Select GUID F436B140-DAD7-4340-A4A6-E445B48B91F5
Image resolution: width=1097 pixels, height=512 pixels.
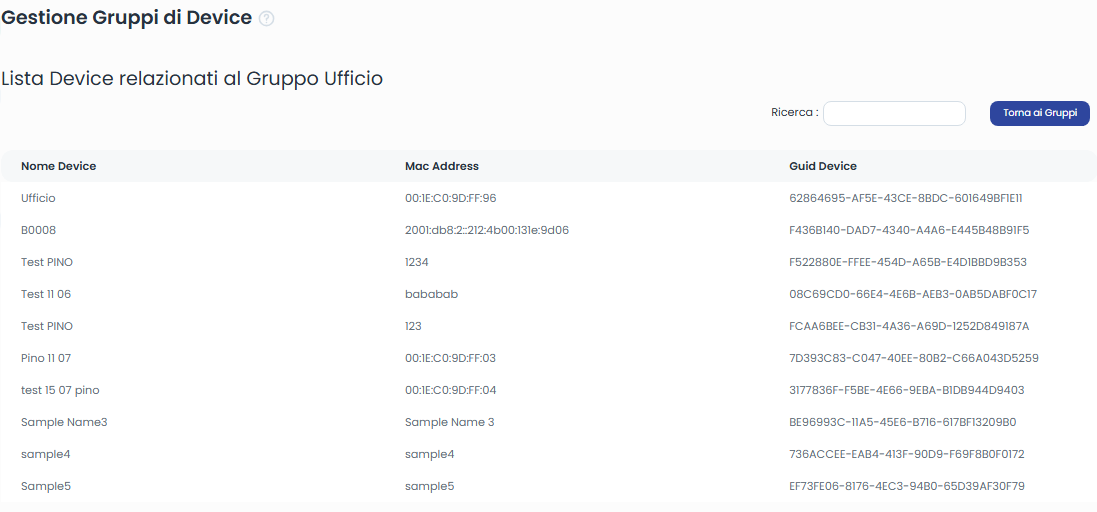coord(910,230)
